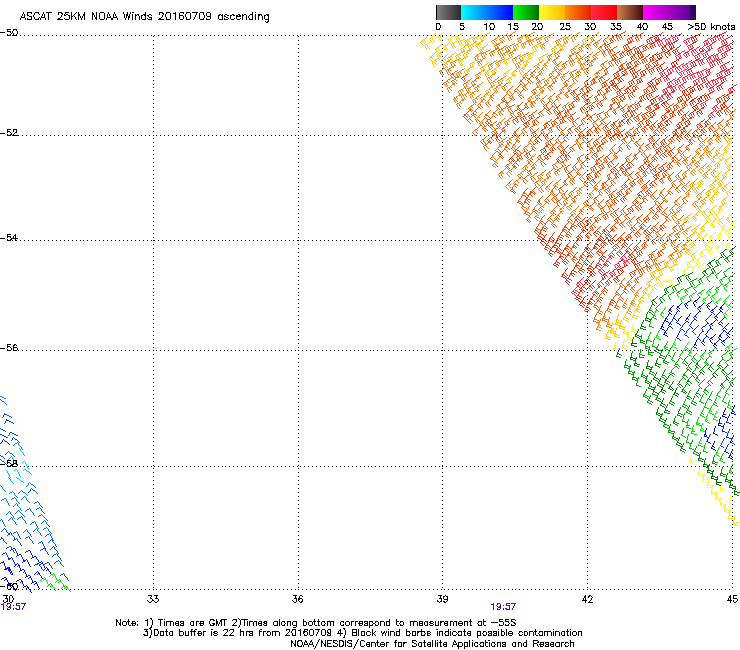
Task: Click the cyan segment of the speed color bar
Action: [474, 12]
